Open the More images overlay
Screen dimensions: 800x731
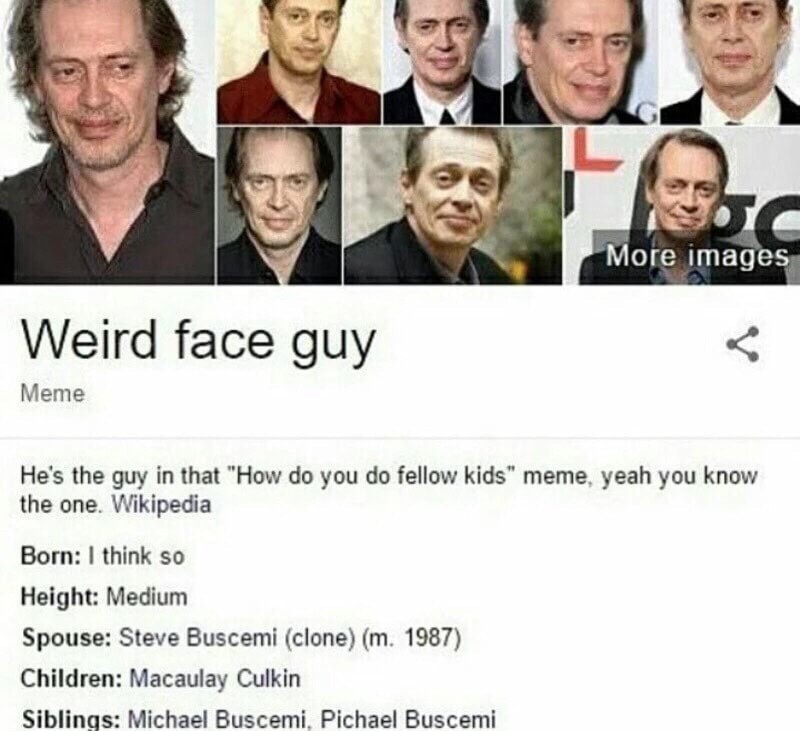(697, 256)
